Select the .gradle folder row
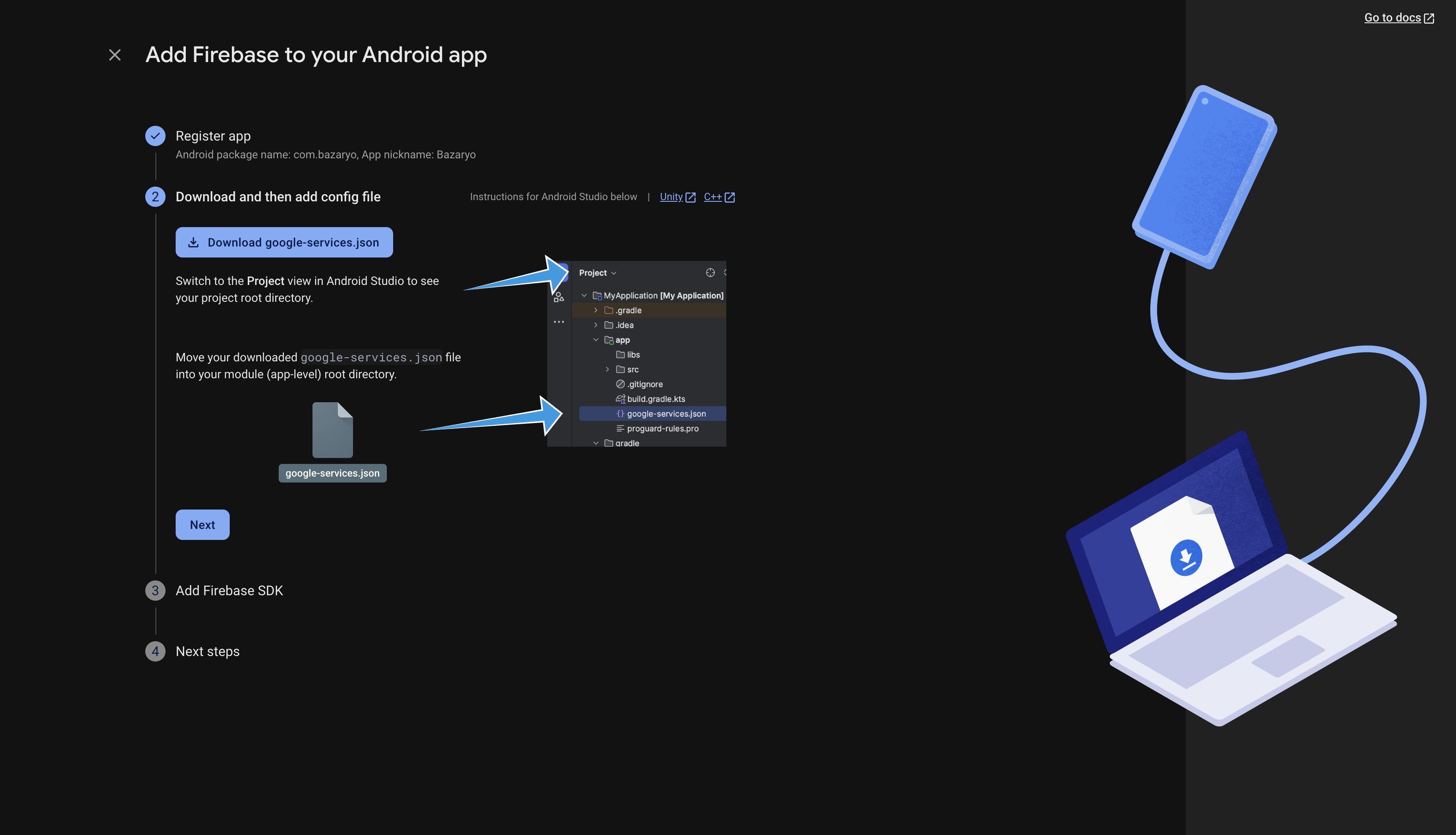The image size is (1456, 835). click(649, 310)
